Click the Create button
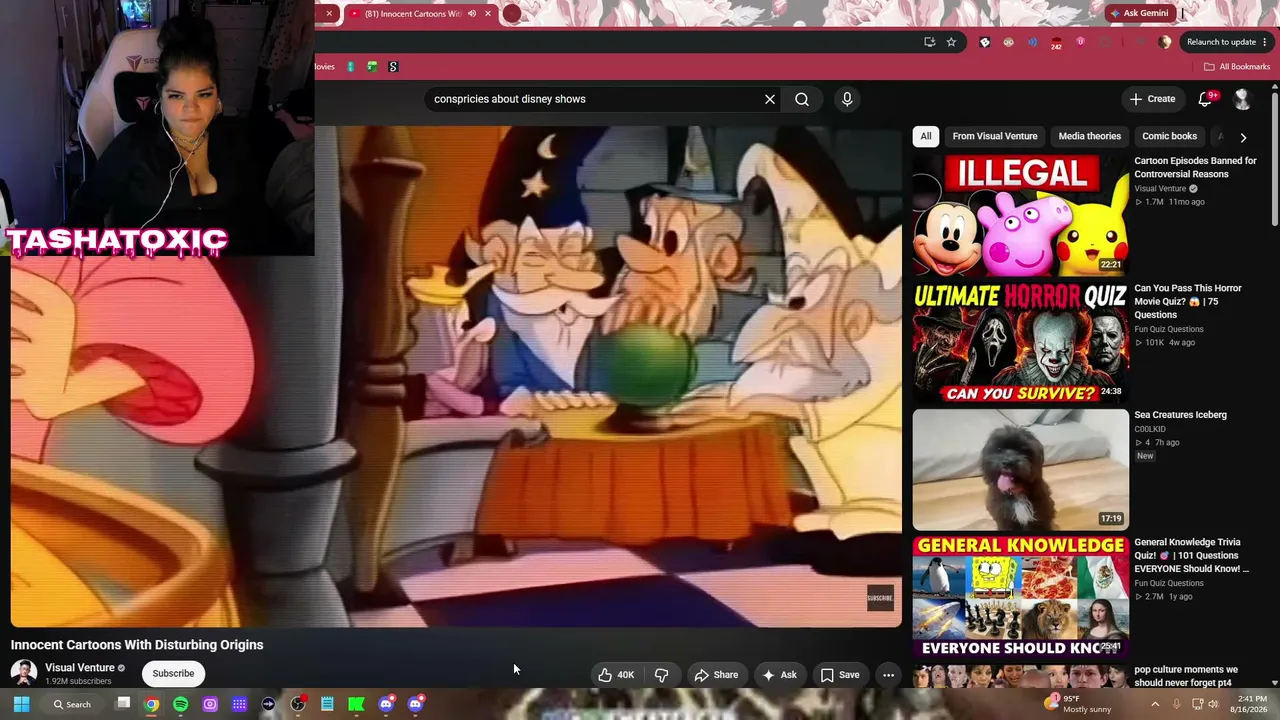 point(1152,99)
